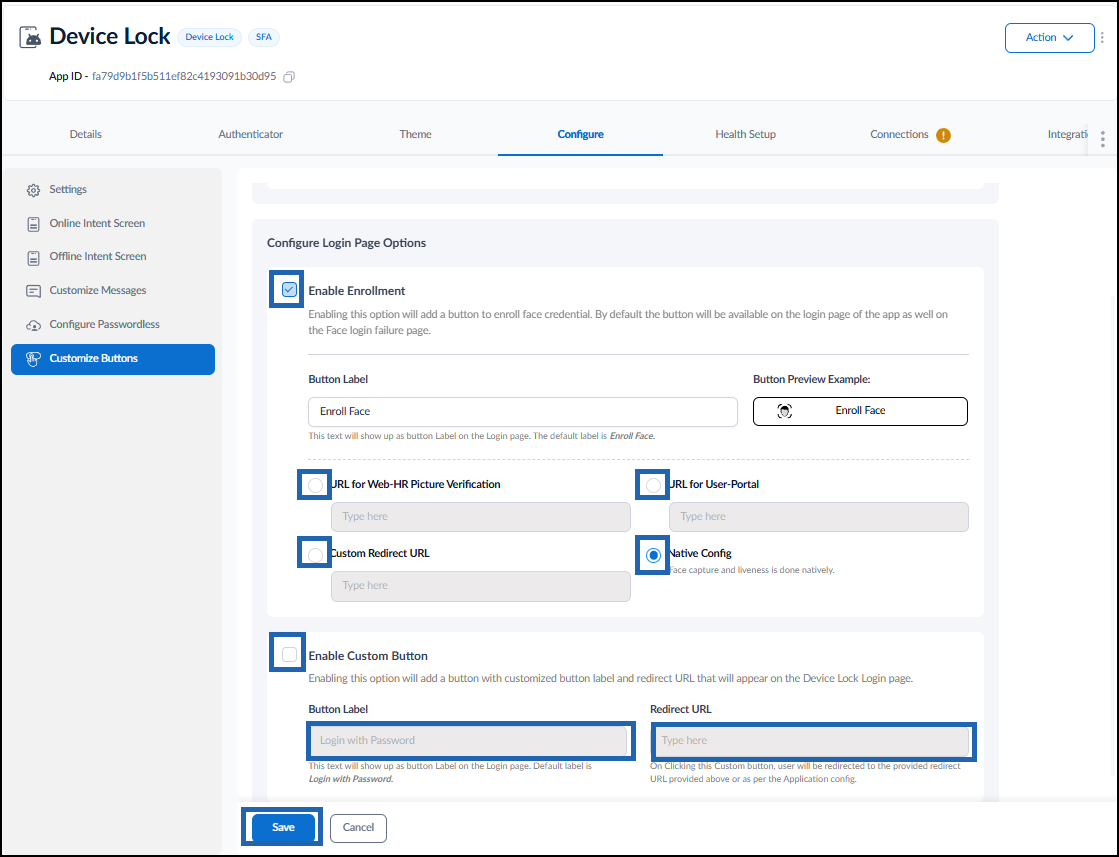
Task: Click the Save button
Action: click(x=283, y=827)
